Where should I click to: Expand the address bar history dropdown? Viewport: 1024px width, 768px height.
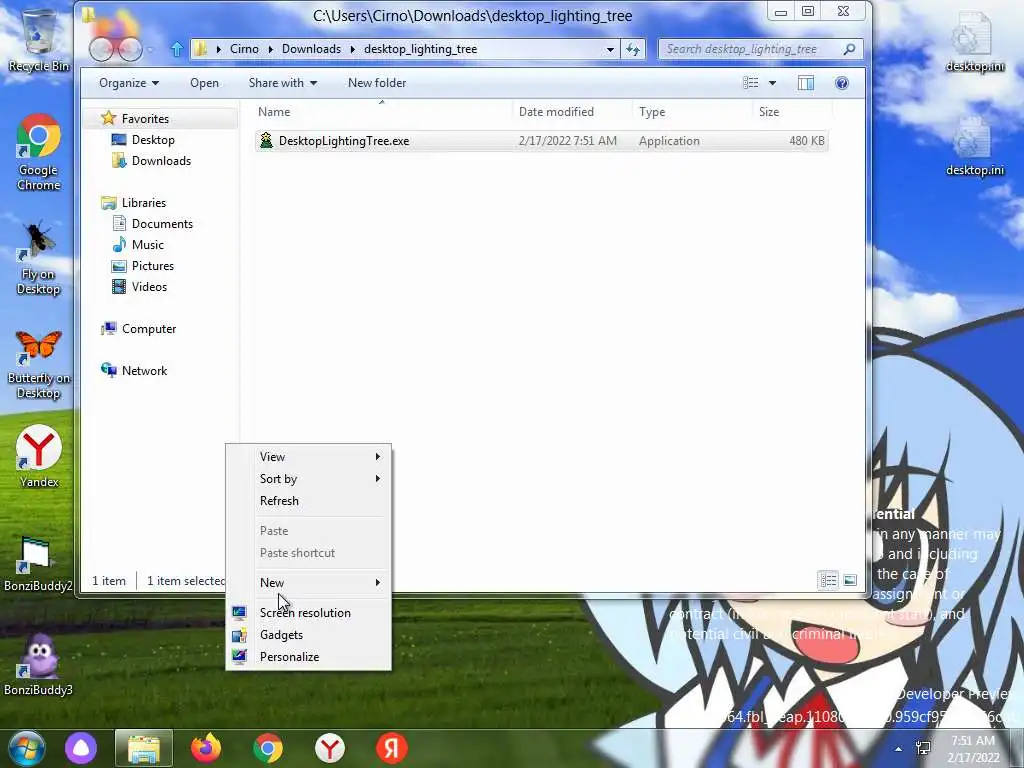click(x=610, y=49)
